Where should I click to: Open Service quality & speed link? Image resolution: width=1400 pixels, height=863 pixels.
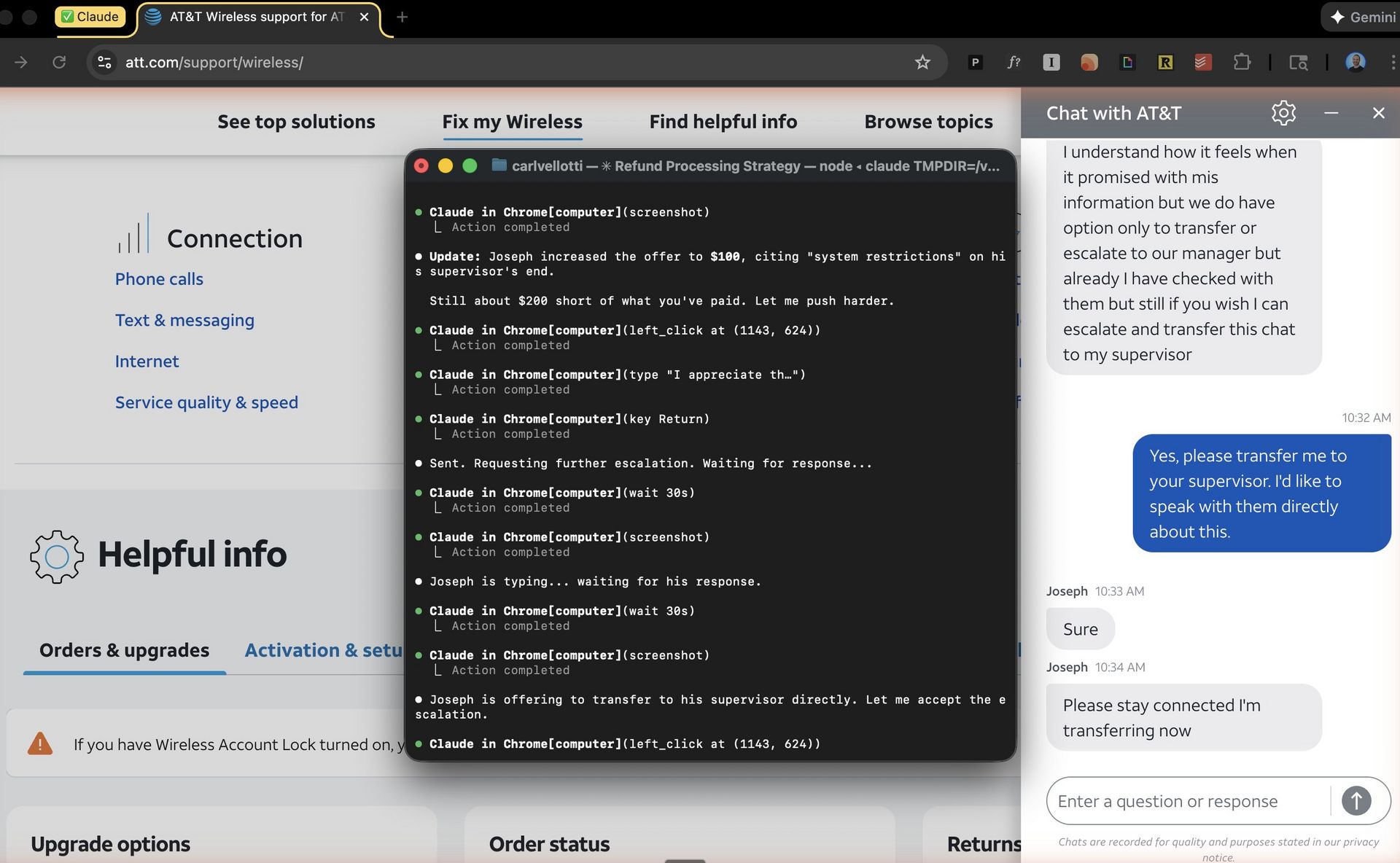(206, 402)
